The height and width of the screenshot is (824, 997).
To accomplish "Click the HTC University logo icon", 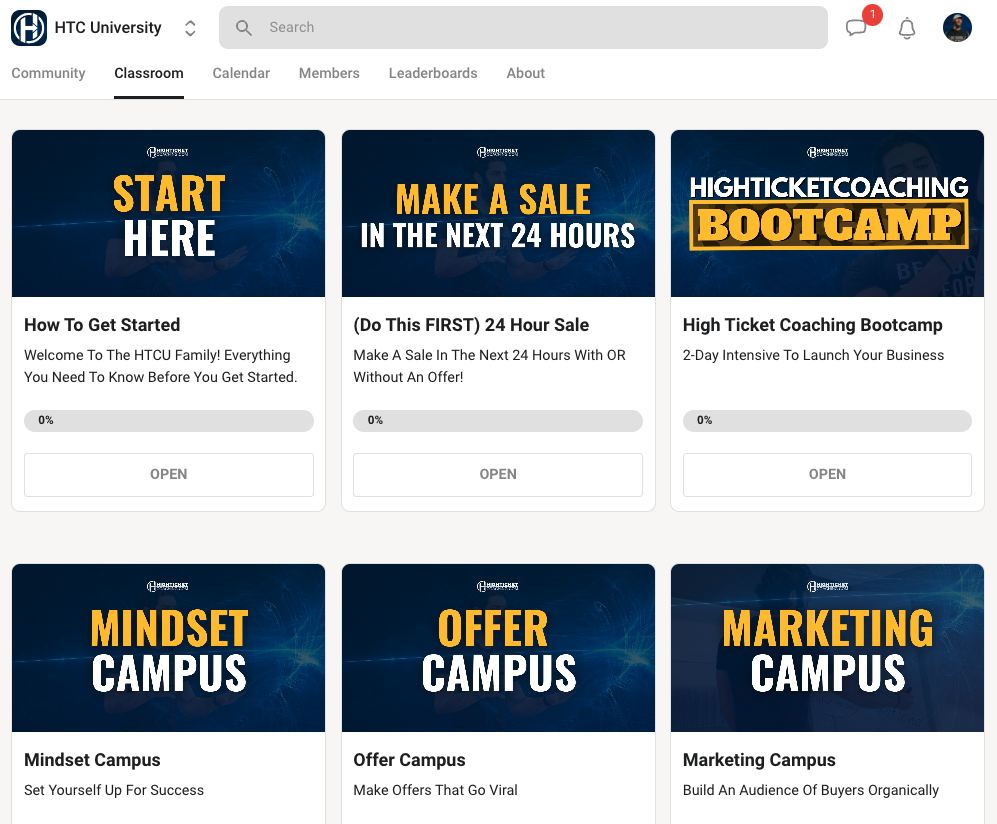I will pyautogui.click(x=29, y=28).
